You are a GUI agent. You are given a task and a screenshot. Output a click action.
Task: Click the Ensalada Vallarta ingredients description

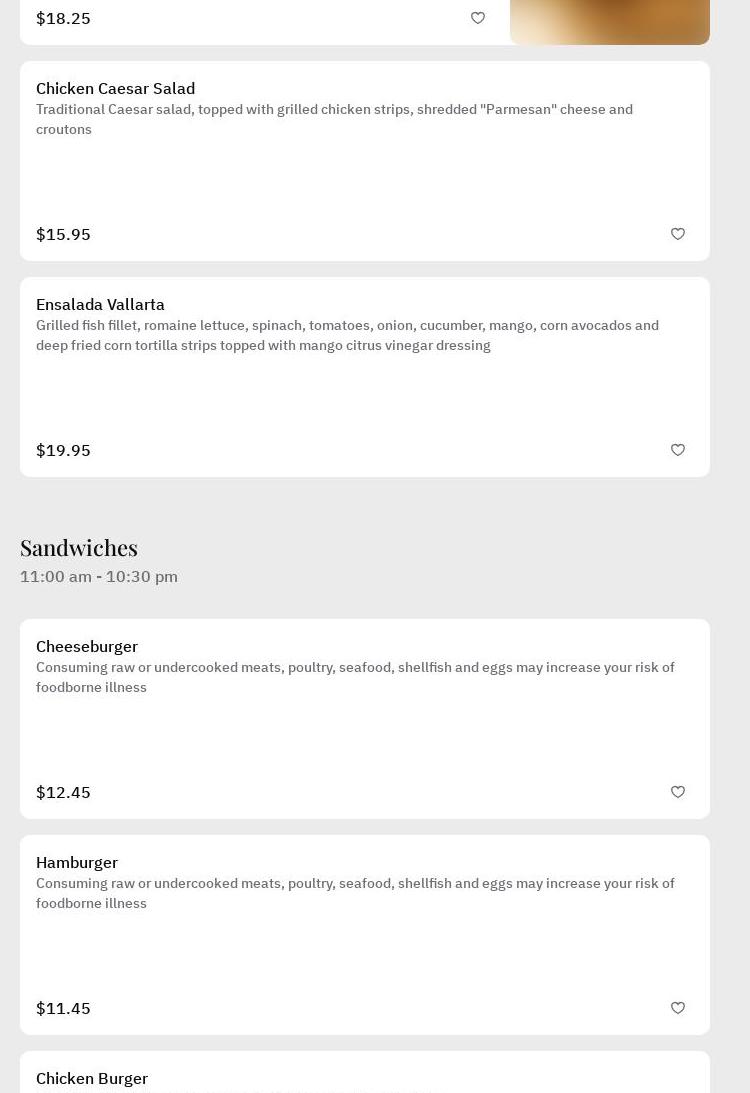(x=347, y=335)
